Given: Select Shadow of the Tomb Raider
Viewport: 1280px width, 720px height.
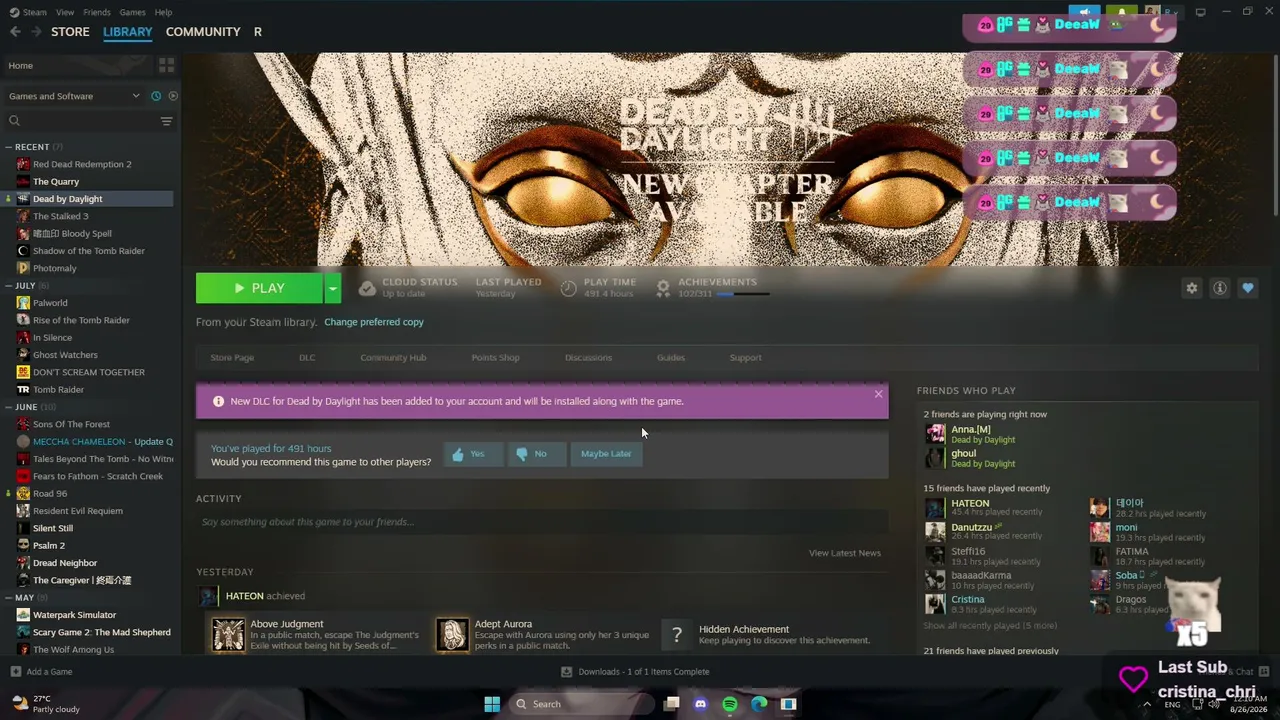Looking at the screenshot, I should (x=89, y=251).
